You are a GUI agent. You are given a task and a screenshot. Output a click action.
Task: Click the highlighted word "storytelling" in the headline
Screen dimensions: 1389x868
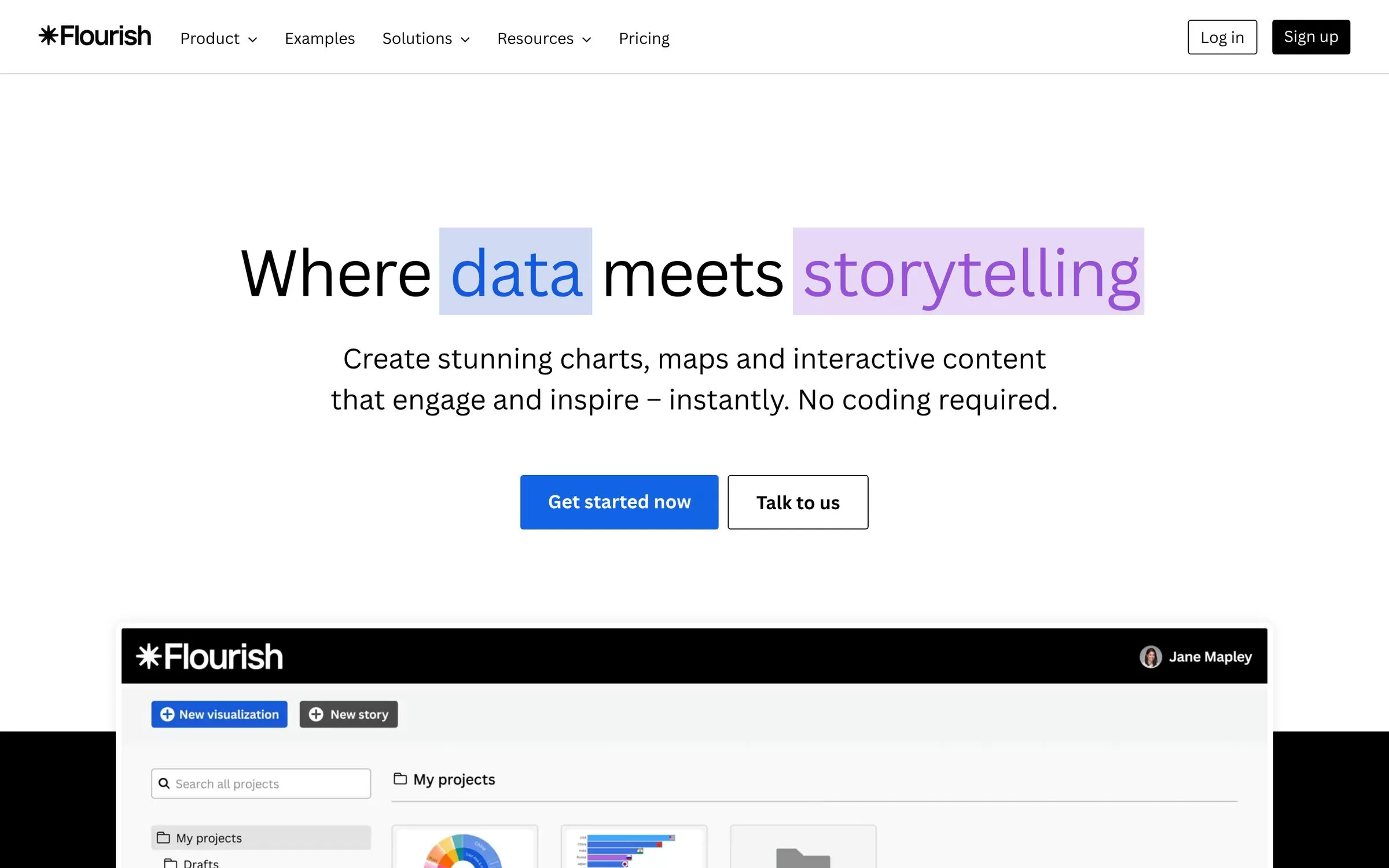pyautogui.click(x=968, y=271)
